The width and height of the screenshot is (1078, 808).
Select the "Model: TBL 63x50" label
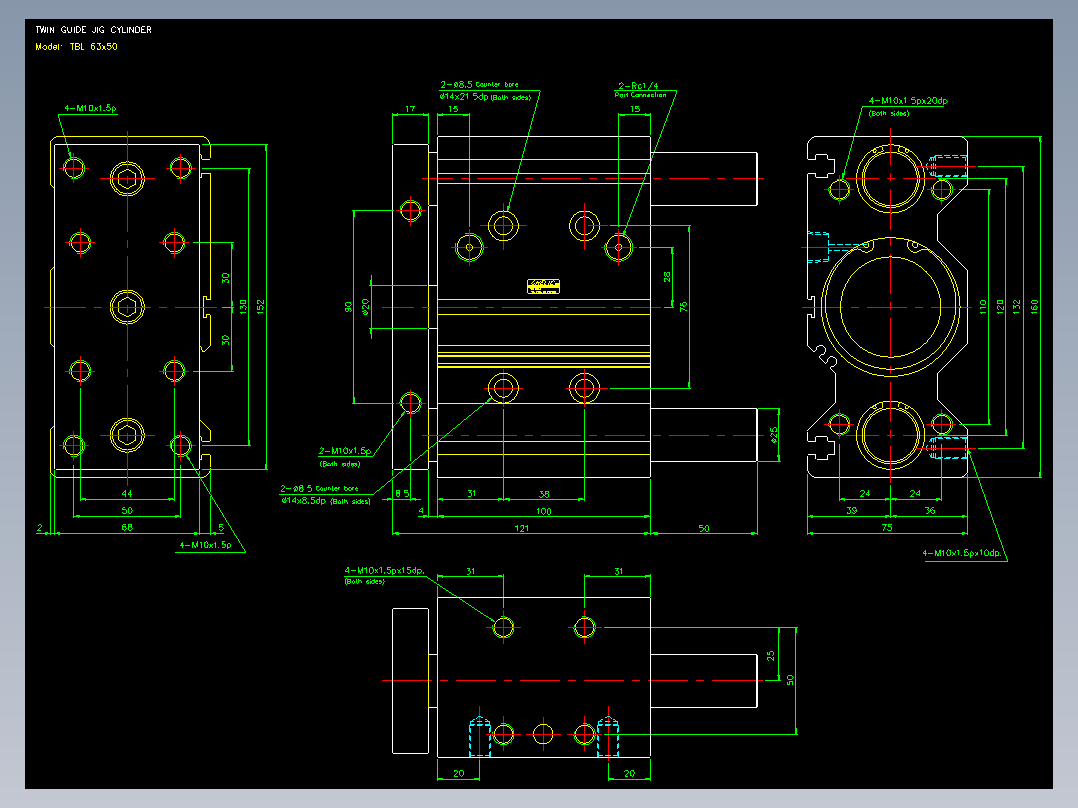coord(76,47)
